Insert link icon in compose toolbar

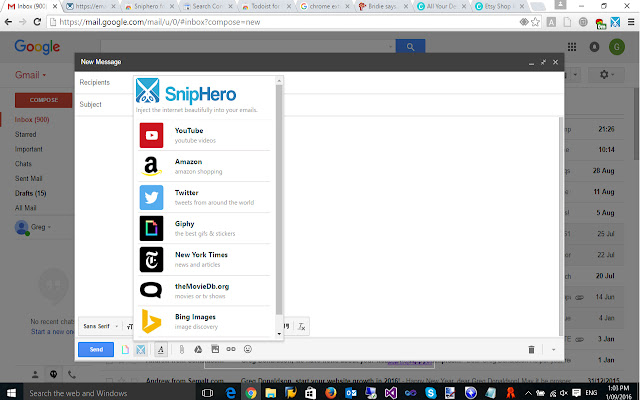231,349
